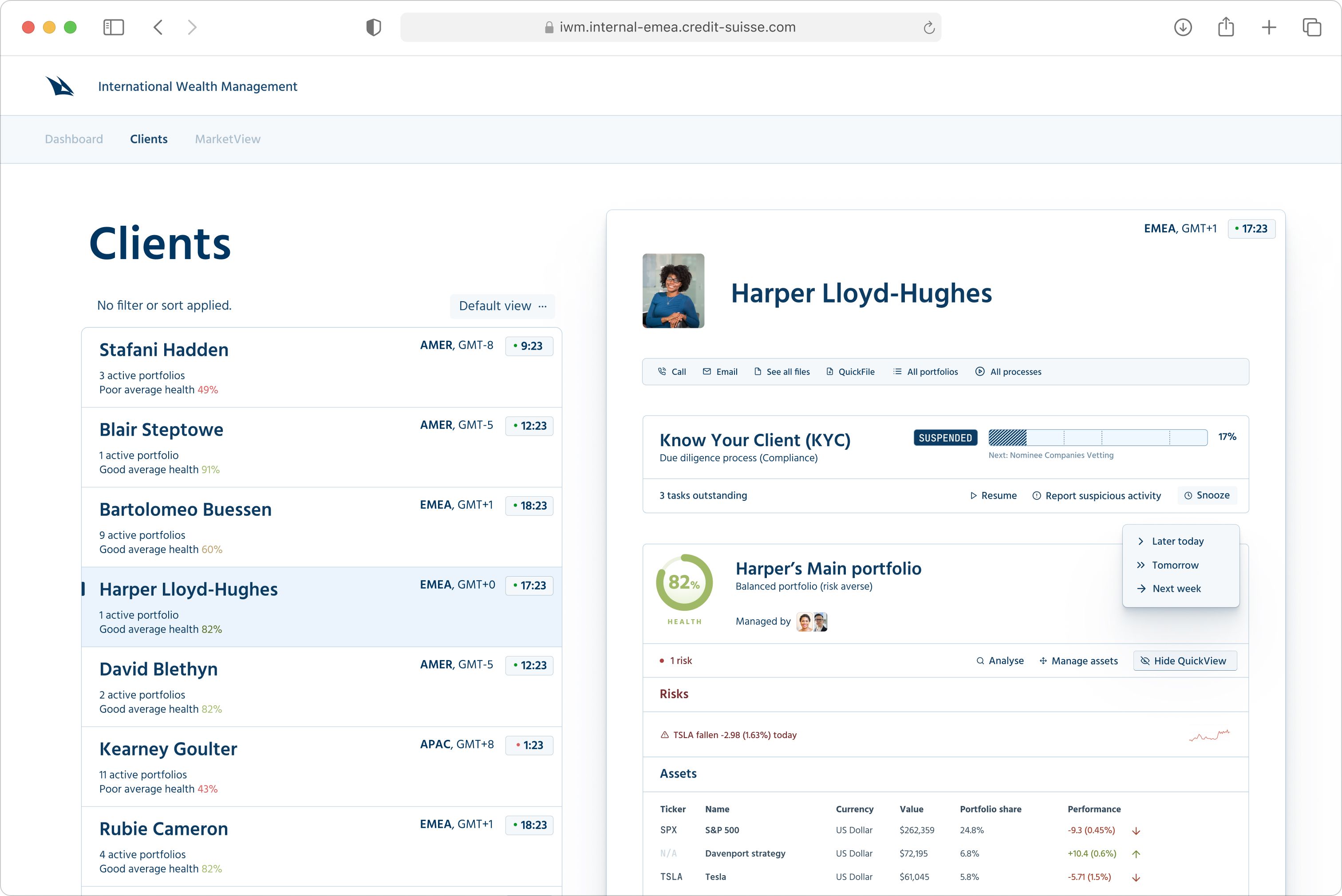The image size is (1342, 896).
Task: Click the Email envelope icon
Action: [707, 371]
